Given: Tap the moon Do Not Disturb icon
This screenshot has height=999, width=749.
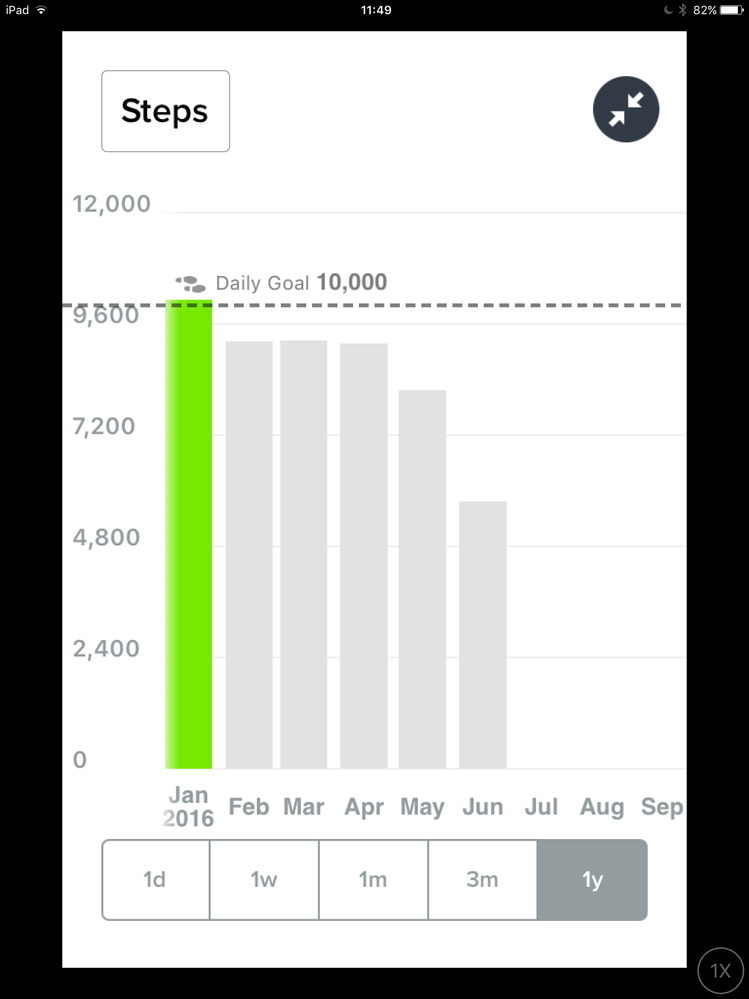Looking at the screenshot, I should pos(668,10).
